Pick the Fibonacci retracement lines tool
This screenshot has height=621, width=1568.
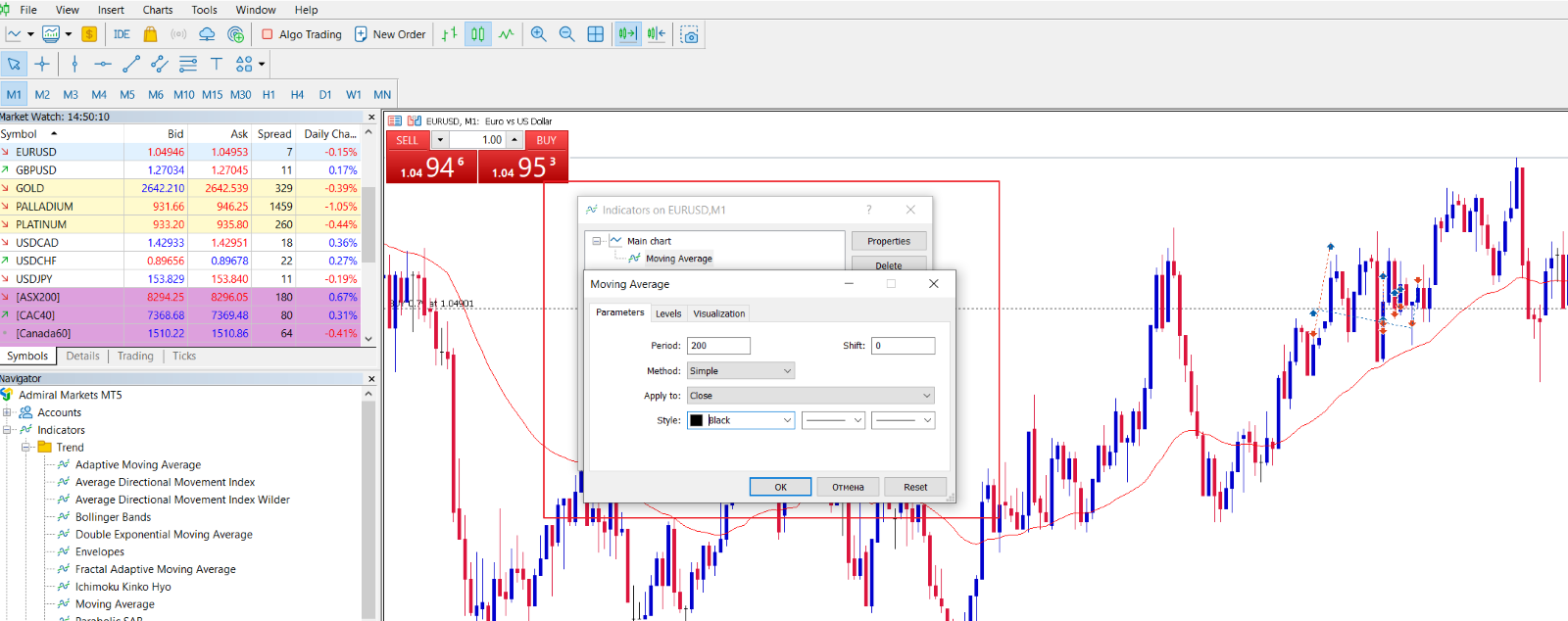(x=188, y=64)
